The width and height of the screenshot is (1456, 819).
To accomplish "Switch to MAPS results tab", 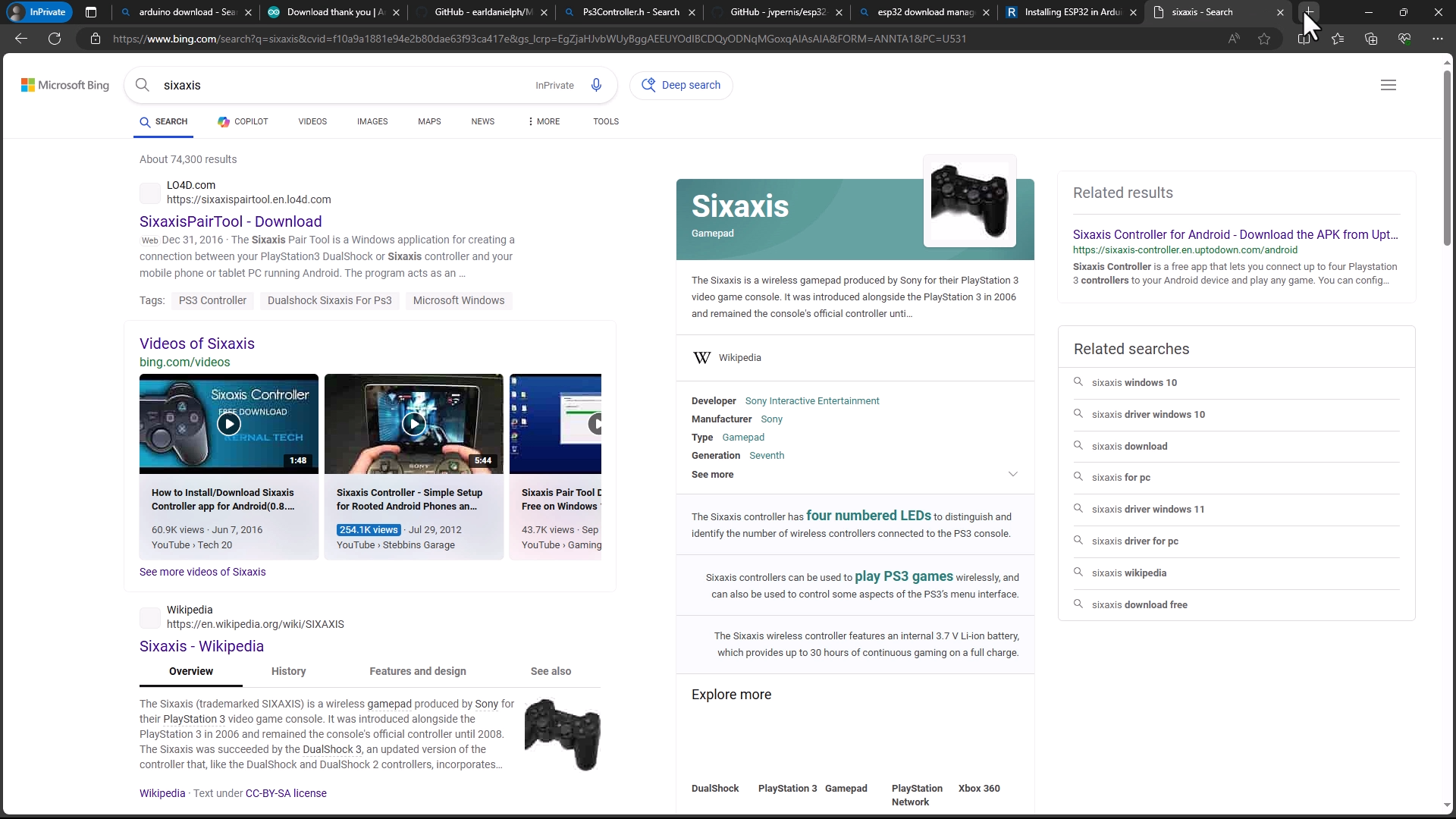I will click(429, 121).
